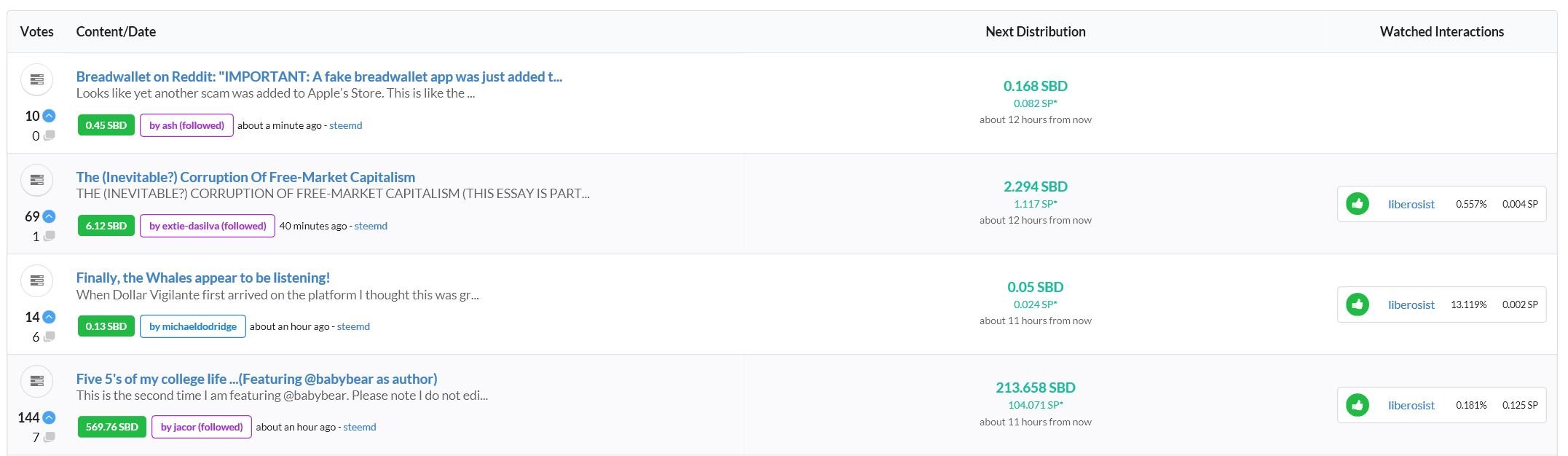This screenshot has height=456, width=1568.
Task: Click the Votes column header
Action: point(37,31)
